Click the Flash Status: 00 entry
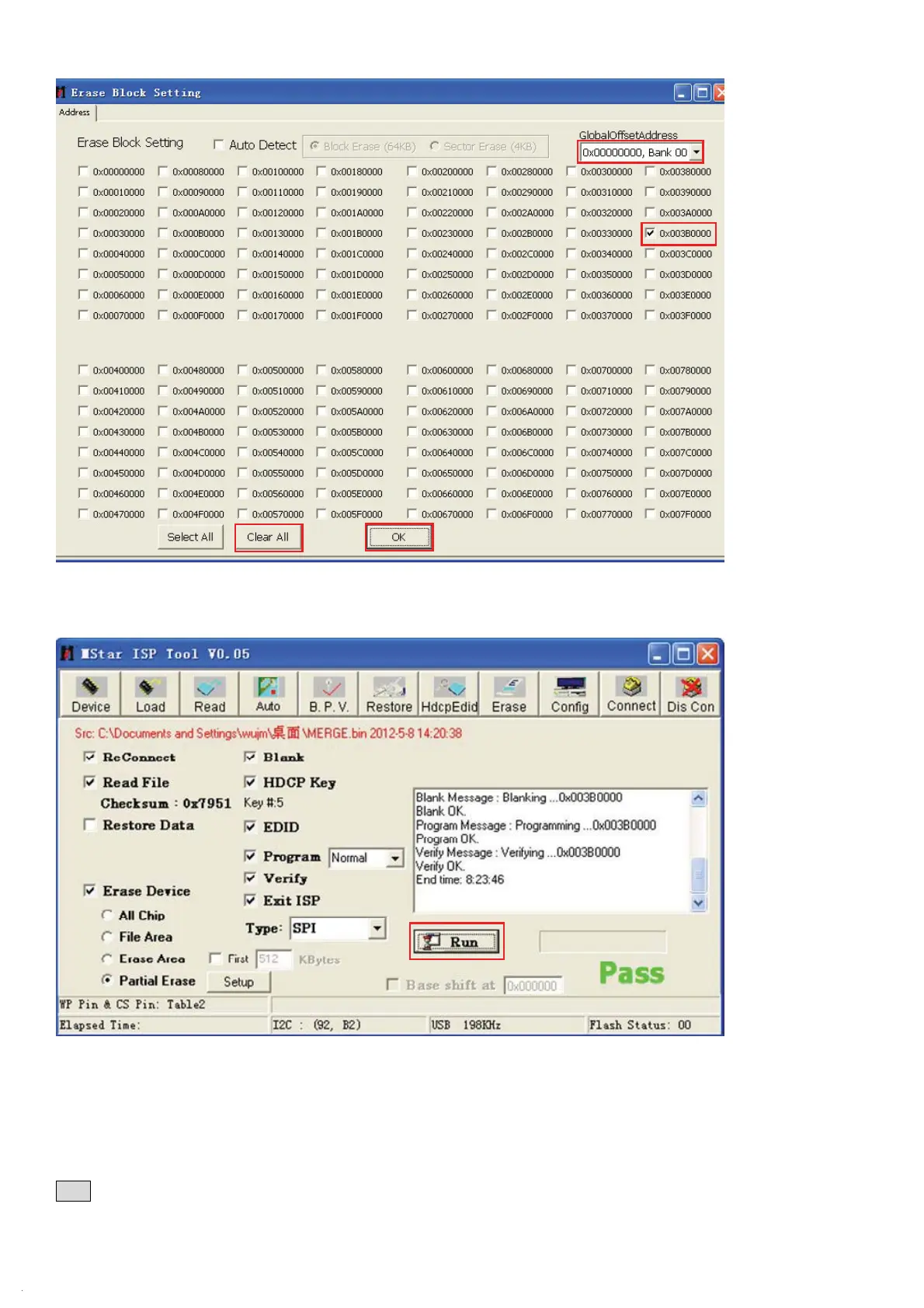 (x=640, y=1025)
